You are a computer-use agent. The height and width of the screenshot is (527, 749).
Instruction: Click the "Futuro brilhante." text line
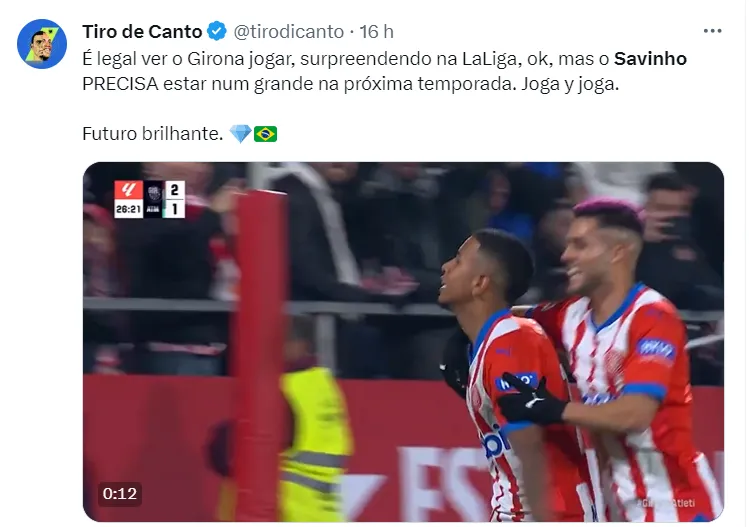(152, 134)
